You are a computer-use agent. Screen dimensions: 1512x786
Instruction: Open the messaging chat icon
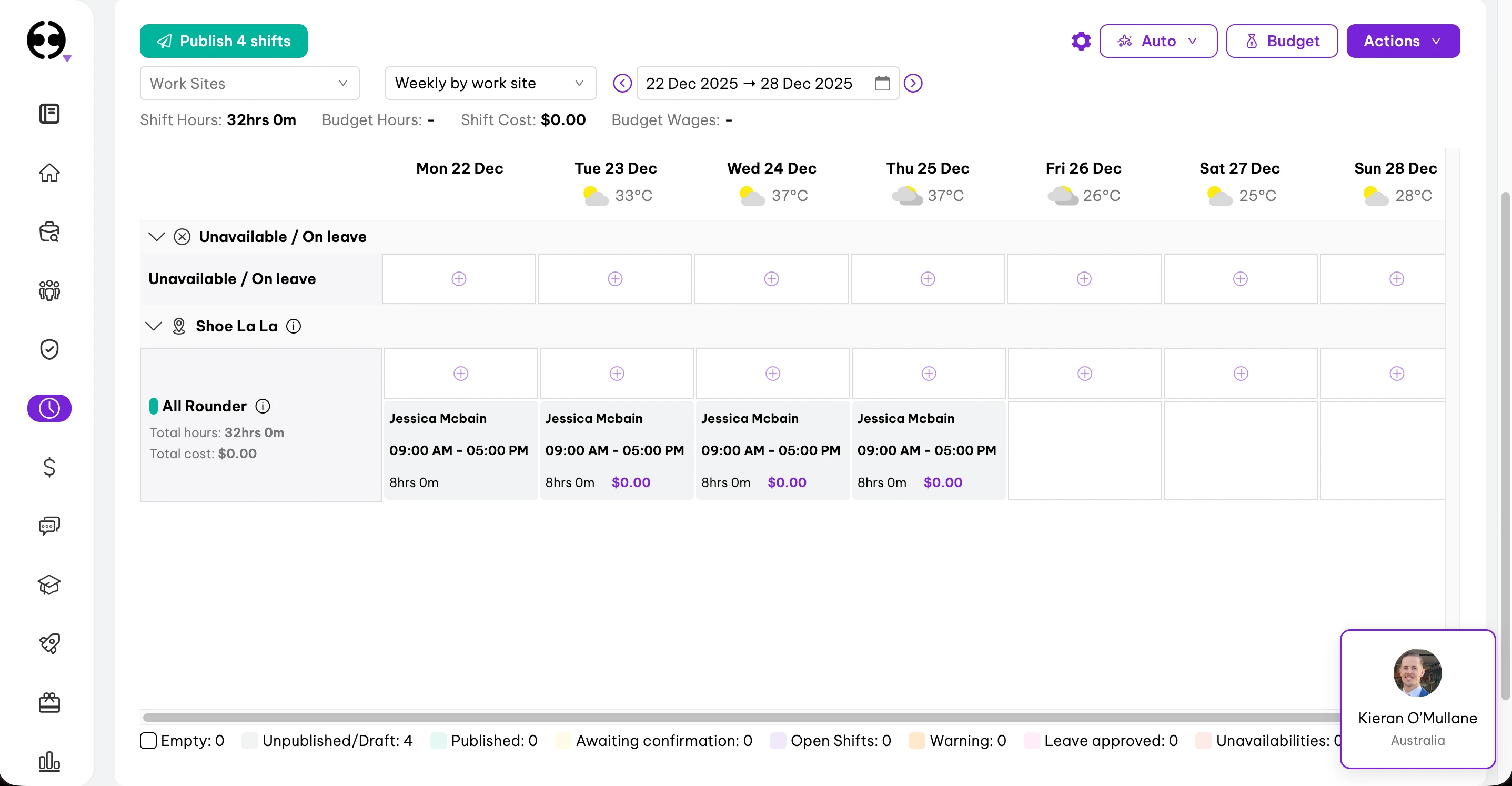(49, 526)
